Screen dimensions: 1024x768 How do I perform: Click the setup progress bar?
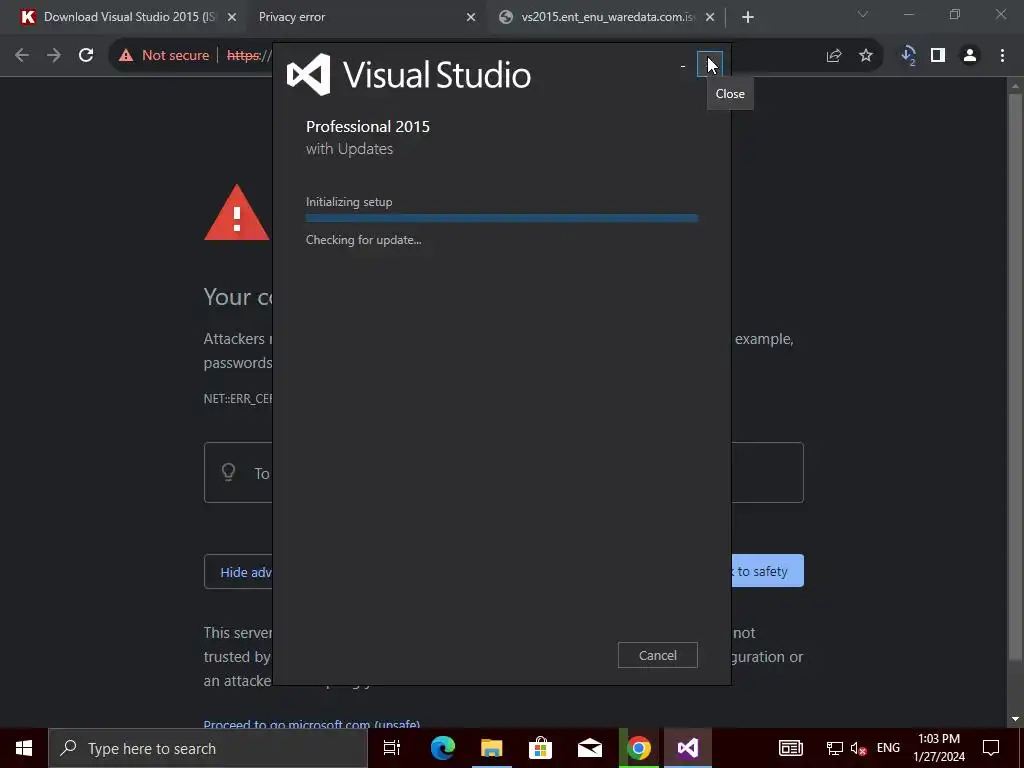point(502,218)
